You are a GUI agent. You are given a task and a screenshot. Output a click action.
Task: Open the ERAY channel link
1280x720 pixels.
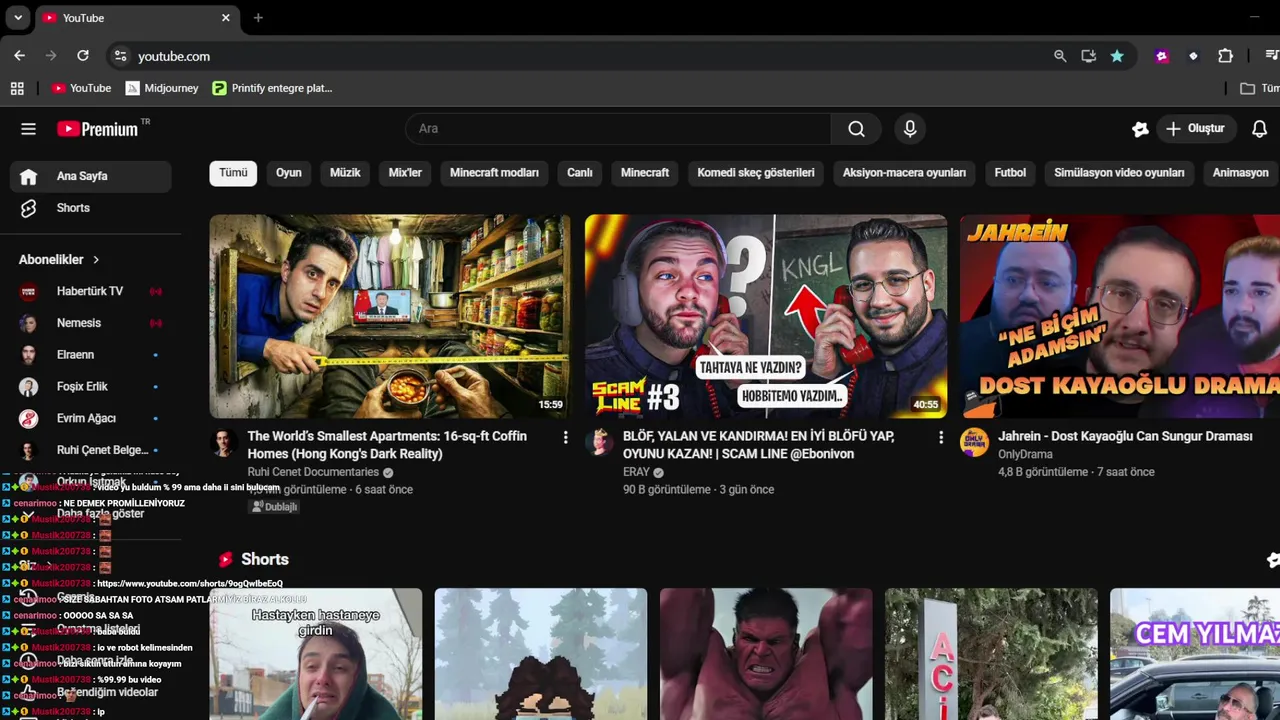[636, 472]
